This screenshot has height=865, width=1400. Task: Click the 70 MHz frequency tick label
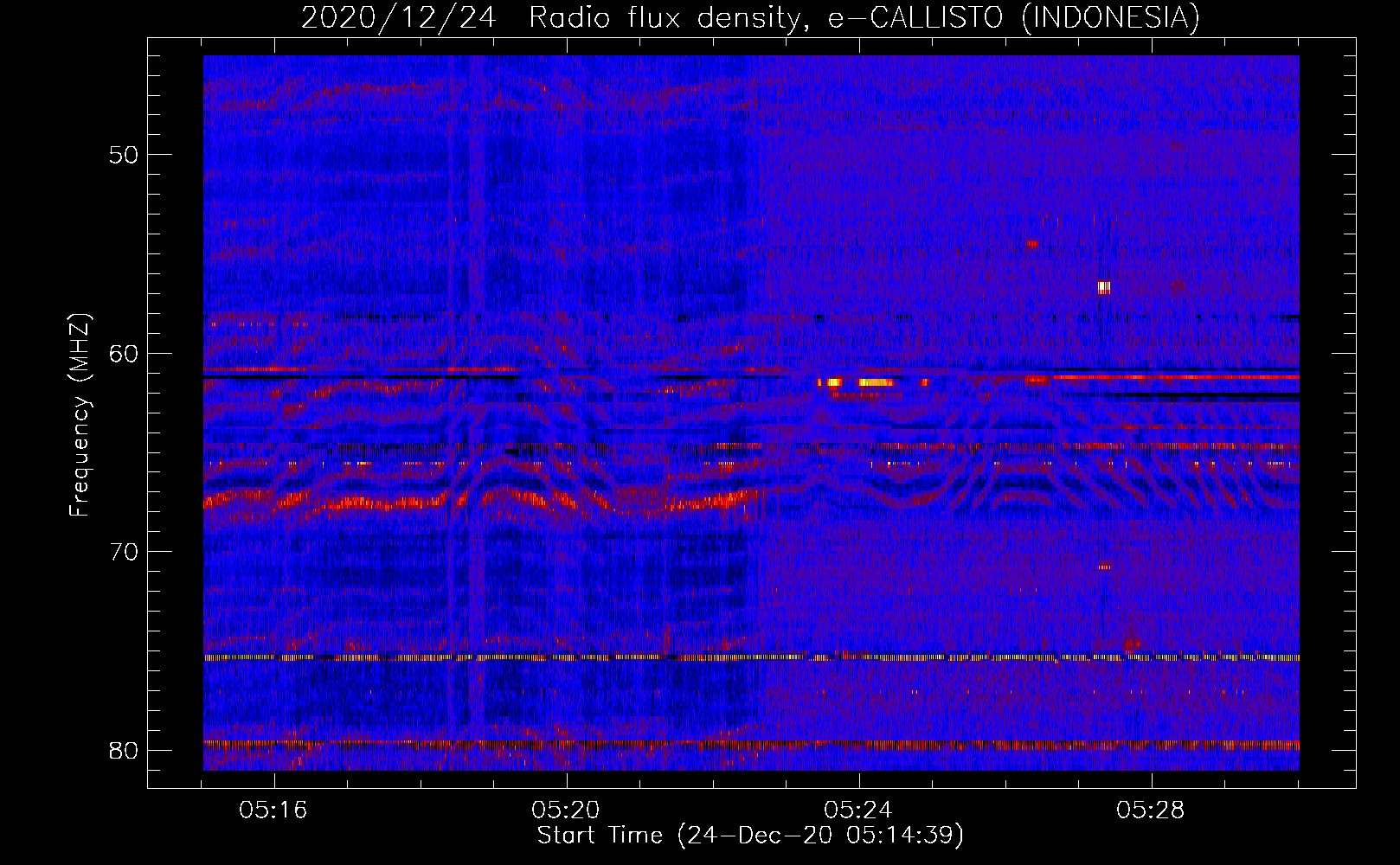click(125, 552)
